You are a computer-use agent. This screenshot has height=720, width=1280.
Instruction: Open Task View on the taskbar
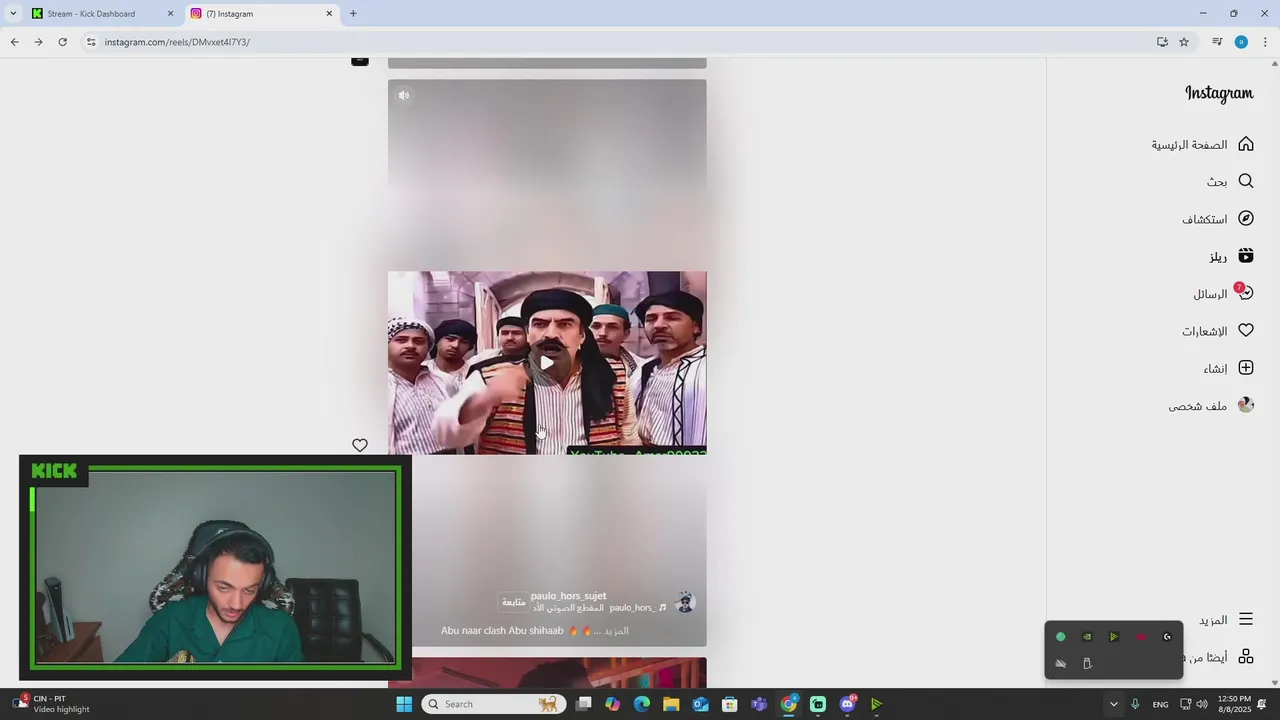[584, 704]
